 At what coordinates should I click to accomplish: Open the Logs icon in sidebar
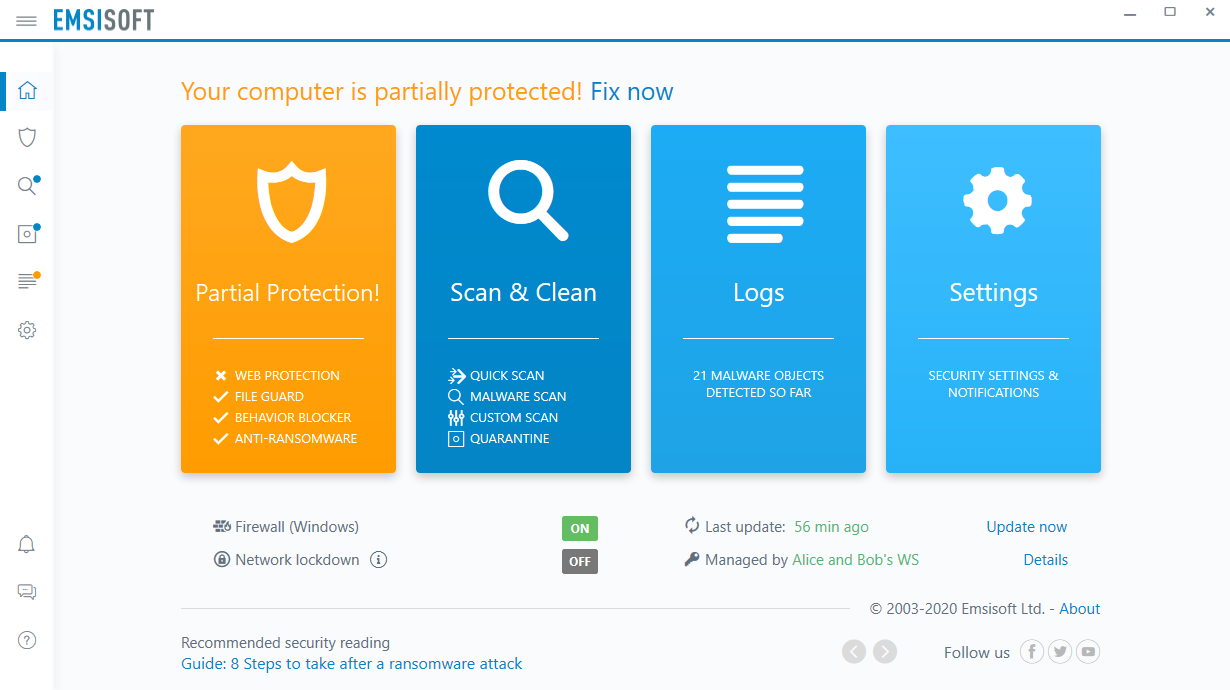(27, 281)
